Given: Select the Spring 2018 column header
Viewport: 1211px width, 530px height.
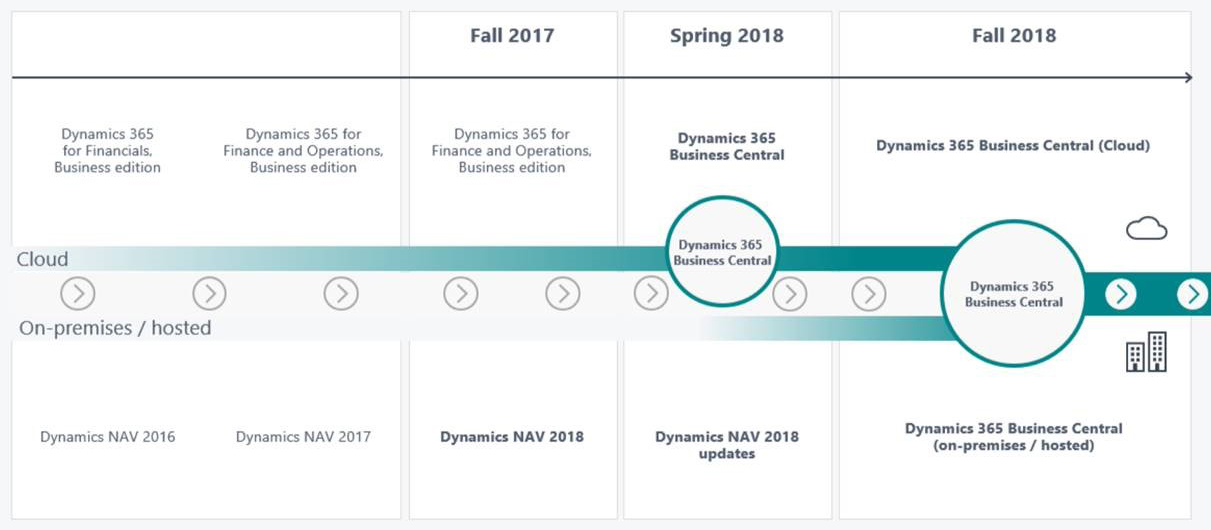Looking at the screenshot, I should pyautogui.click(x=727, y=36).
